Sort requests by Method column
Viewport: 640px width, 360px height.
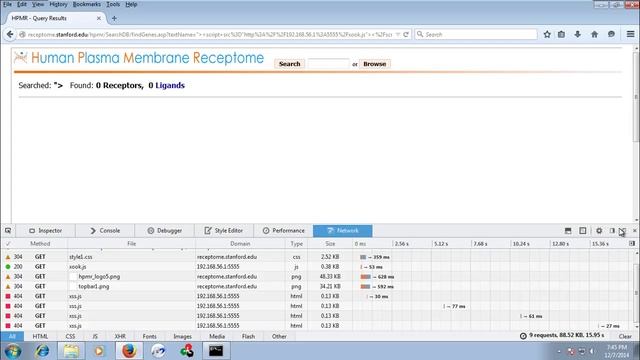click(40, 244)
